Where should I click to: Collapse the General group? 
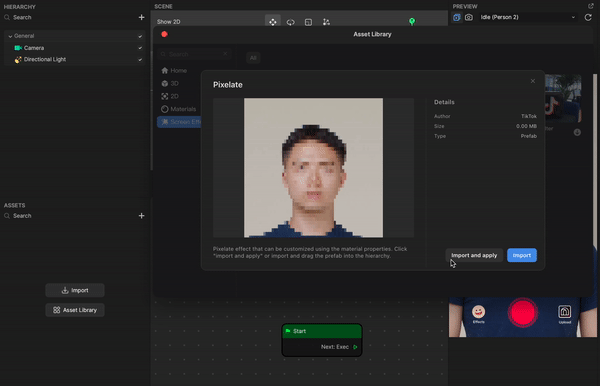click(10, 36)
